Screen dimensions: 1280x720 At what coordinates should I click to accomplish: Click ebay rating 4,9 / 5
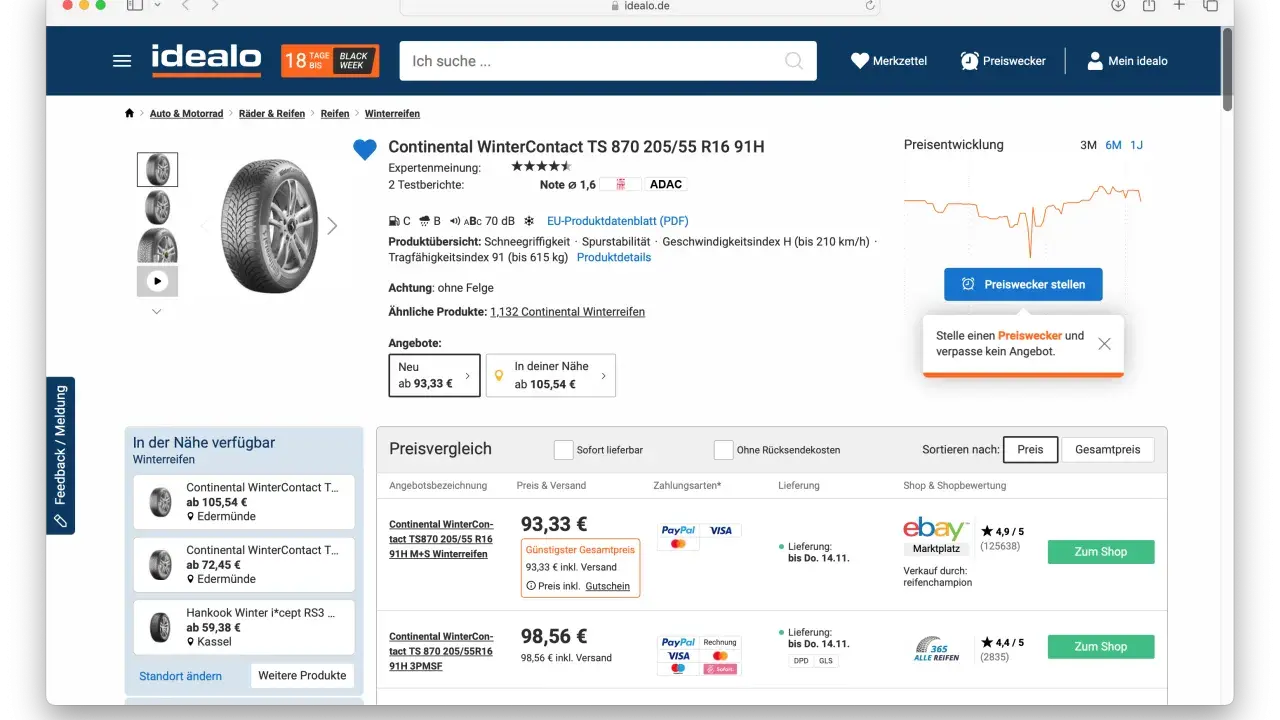tap(1002, 532)
